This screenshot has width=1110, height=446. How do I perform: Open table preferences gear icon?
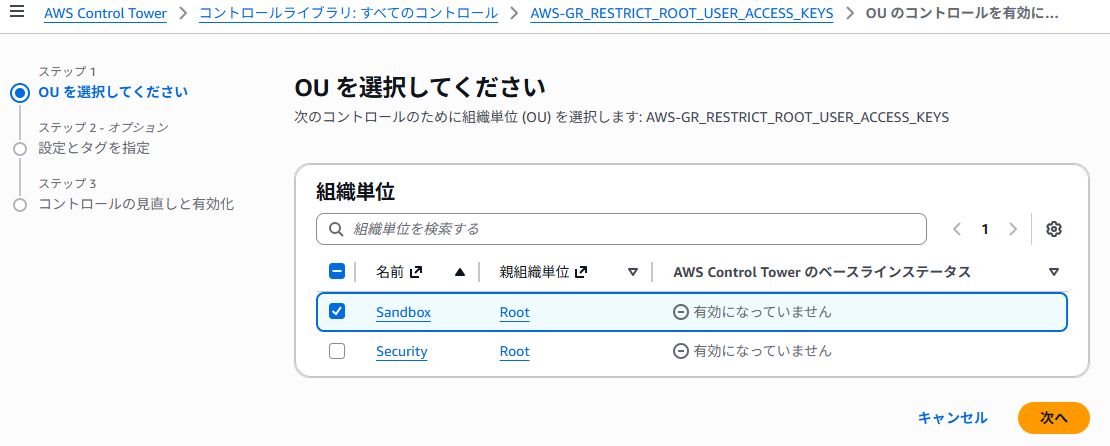click(x=1053, y=229)
